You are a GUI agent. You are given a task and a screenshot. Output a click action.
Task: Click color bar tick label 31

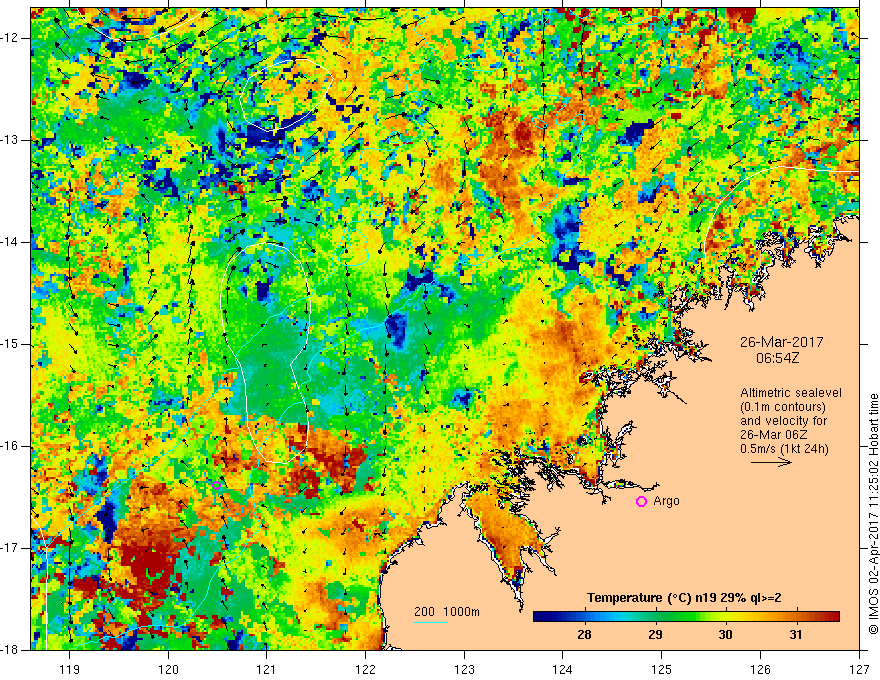[x=795, y=635]
